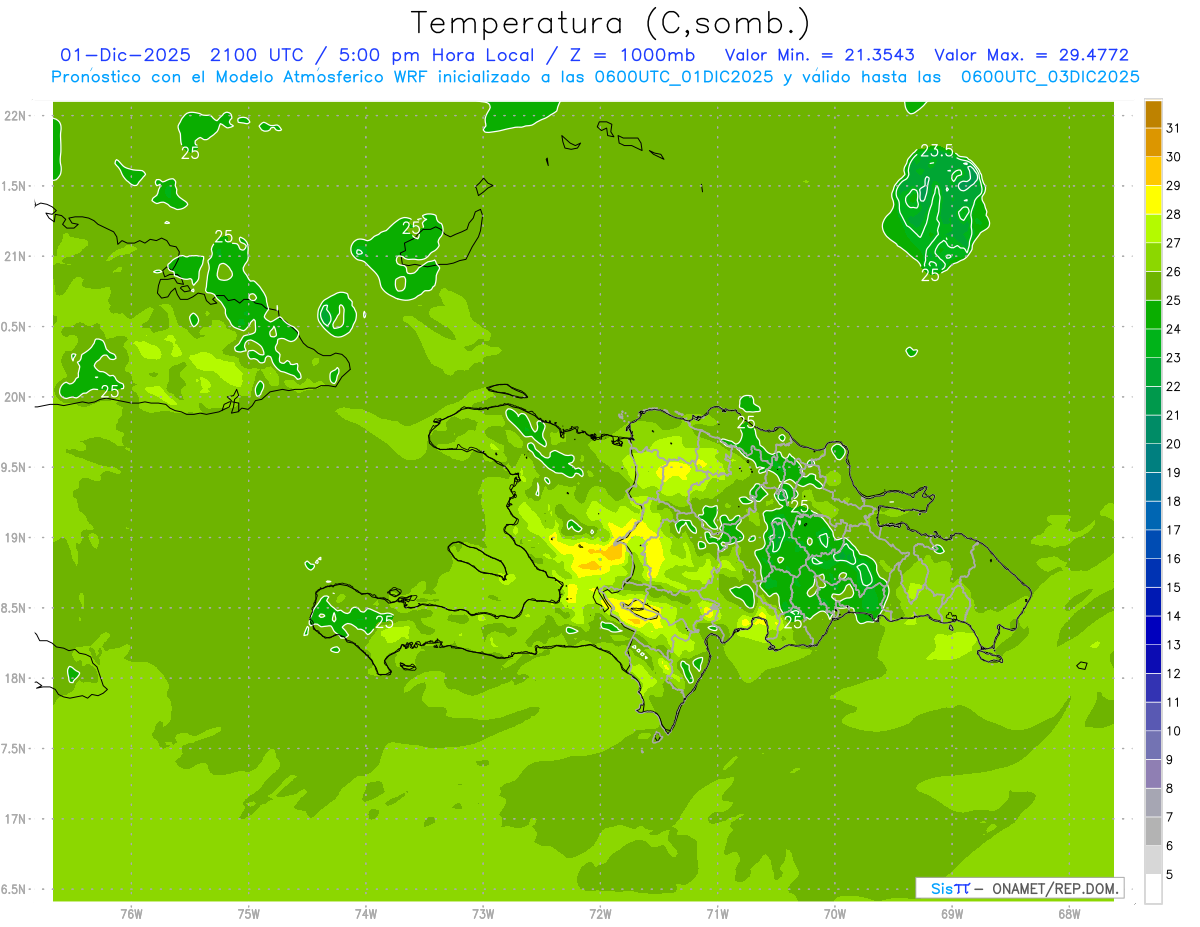Click the "23.5" contour label
The height and width of the screenshot is (927, 1200).
[936, 151]
